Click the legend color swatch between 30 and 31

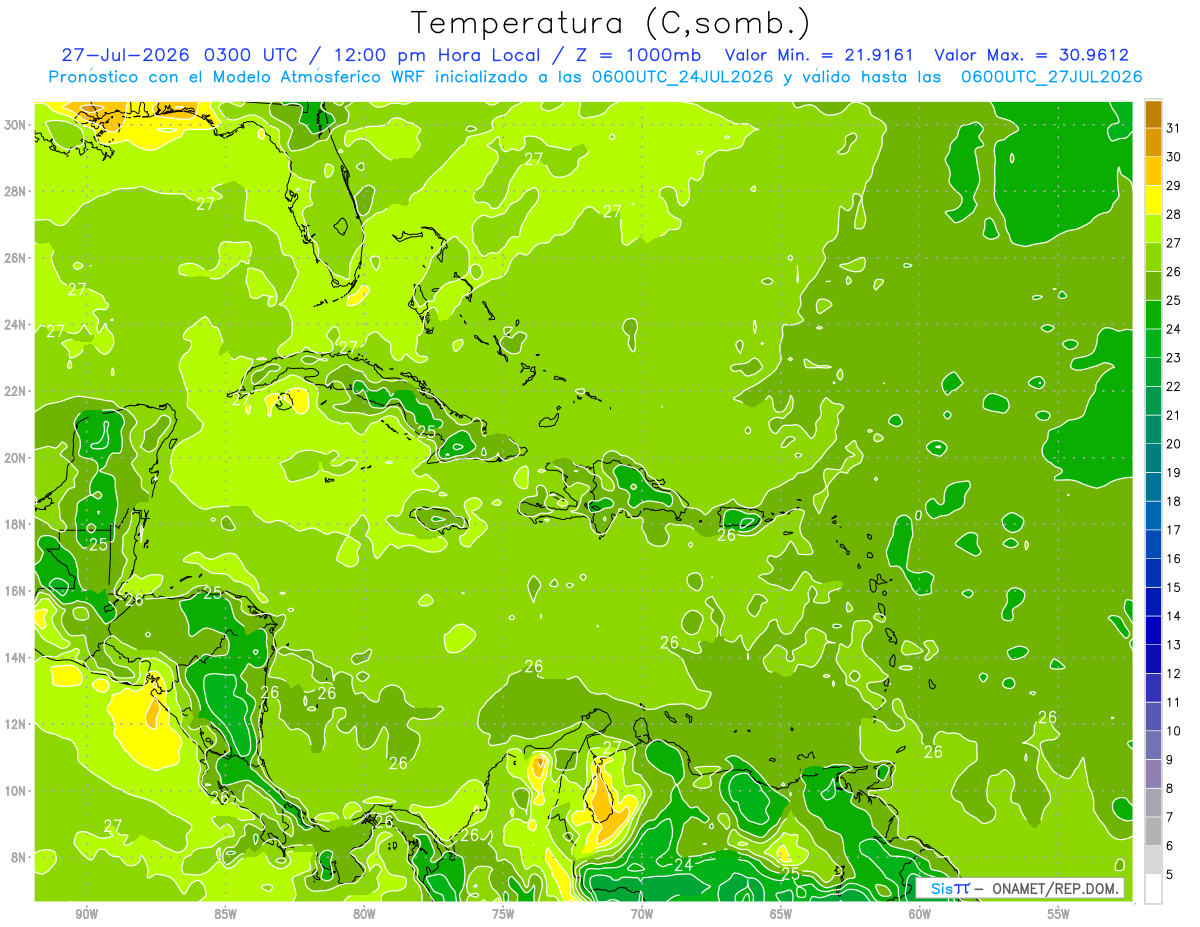(x=1153, y=143)
